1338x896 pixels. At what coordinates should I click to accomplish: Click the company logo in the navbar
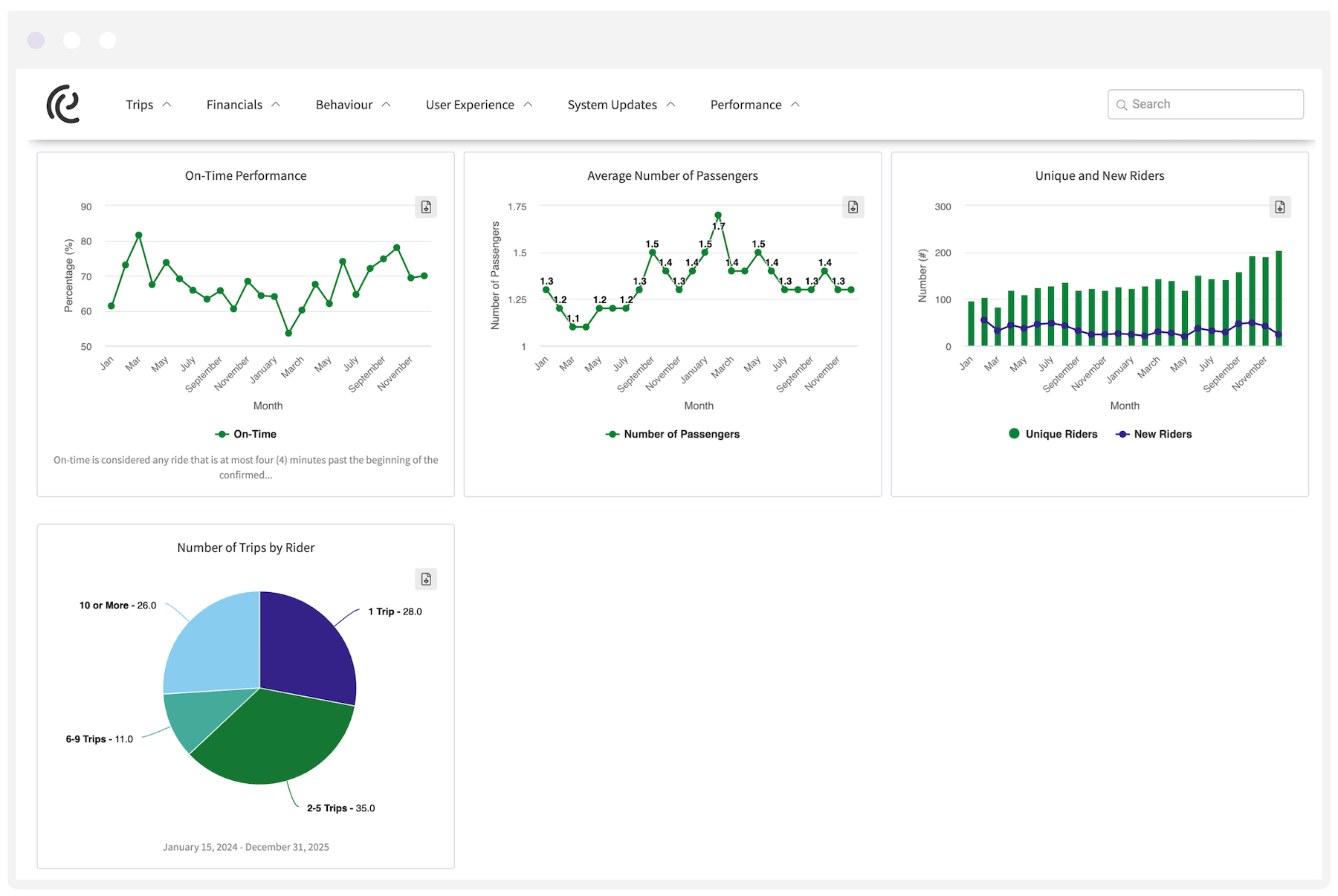tap(64, 104)
